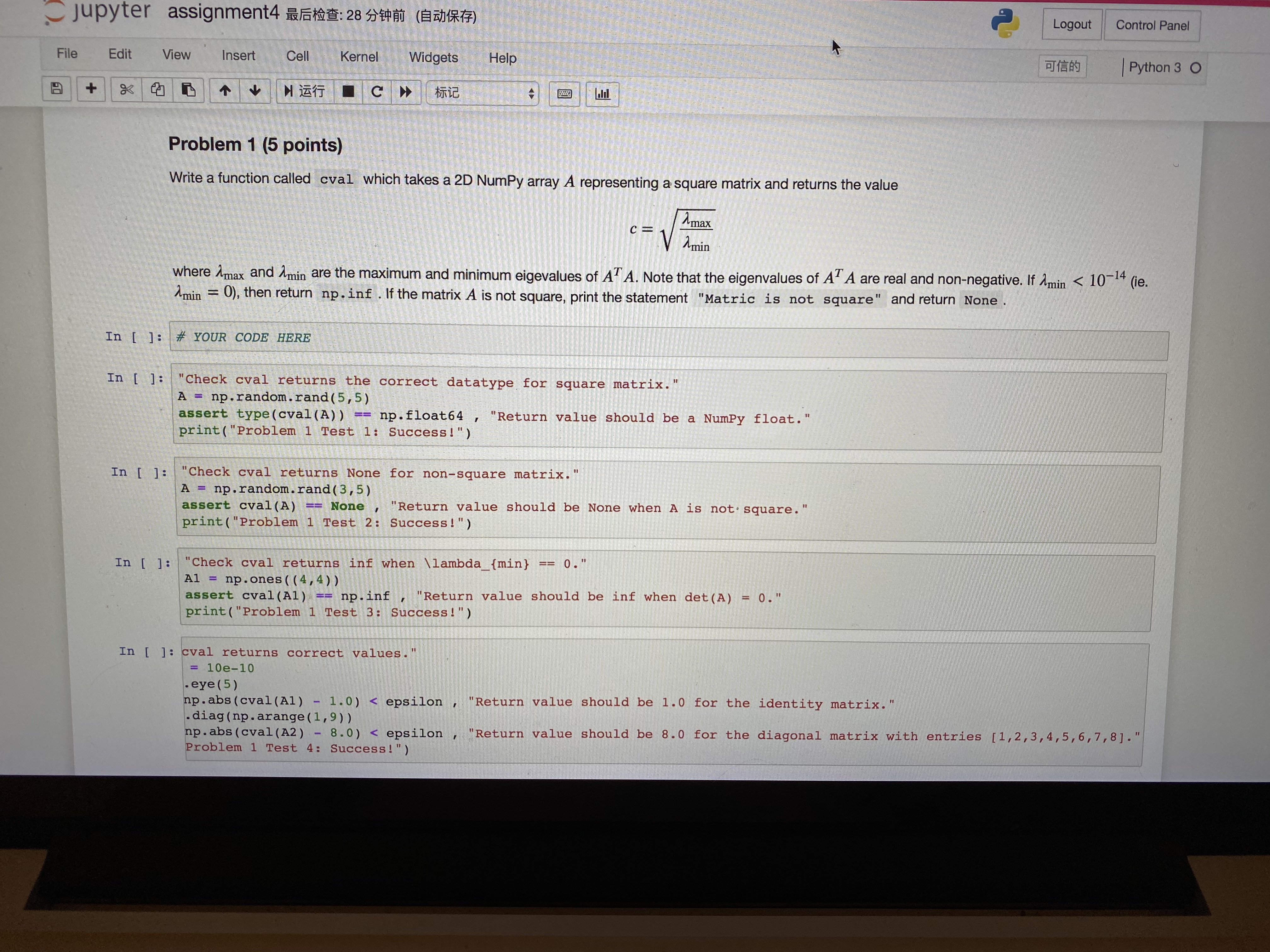Restart the kernel with the refresh icon

377,91
